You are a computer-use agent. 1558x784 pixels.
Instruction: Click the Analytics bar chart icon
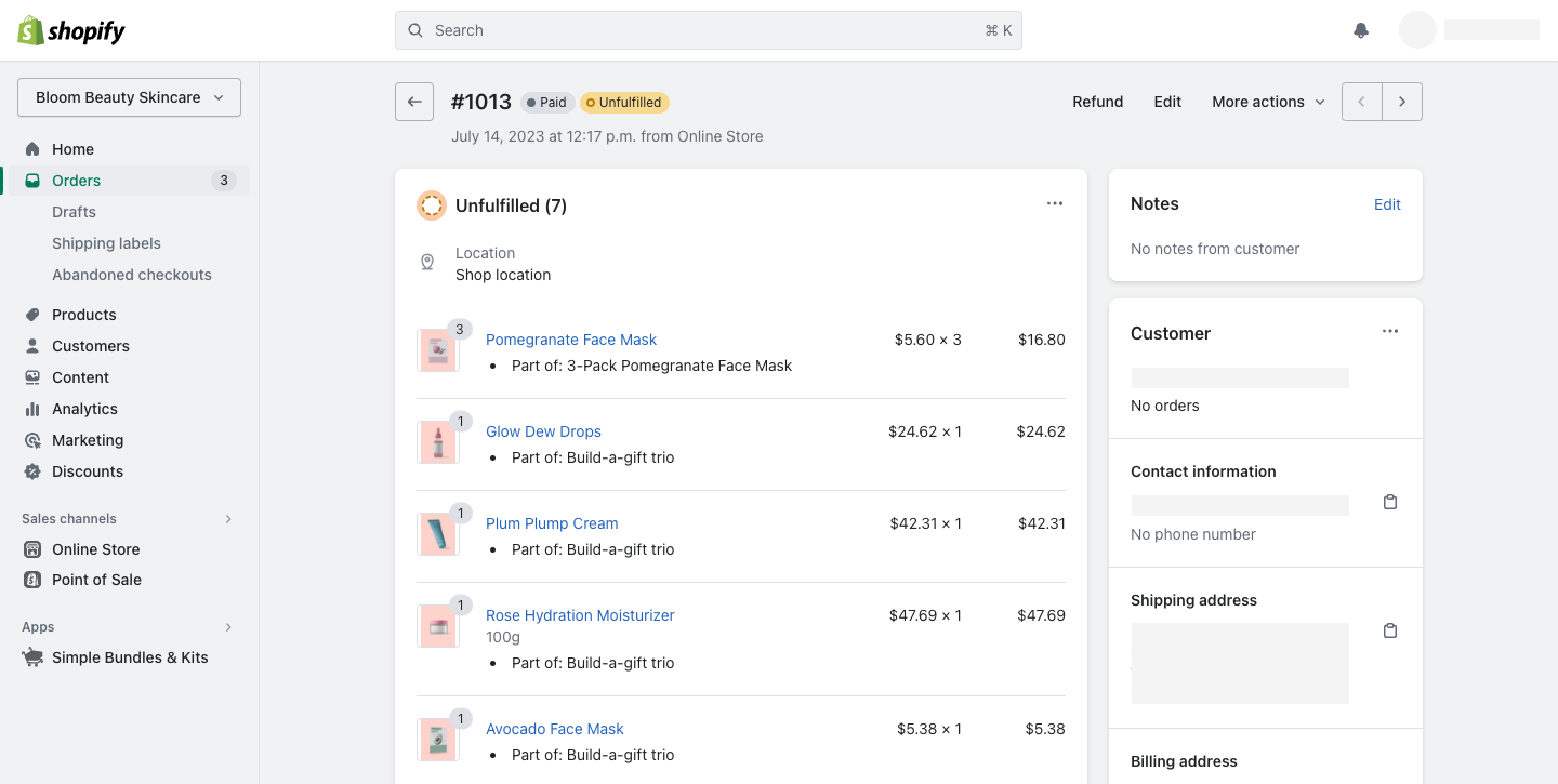point(32,409)
